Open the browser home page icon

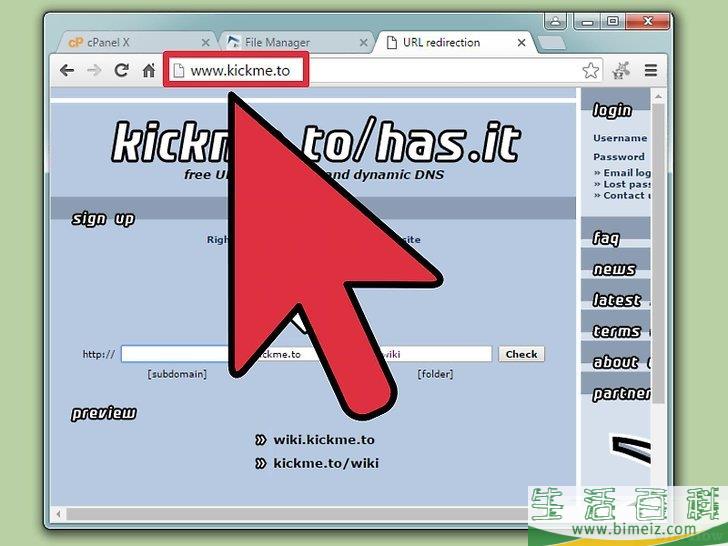[149, 71]
